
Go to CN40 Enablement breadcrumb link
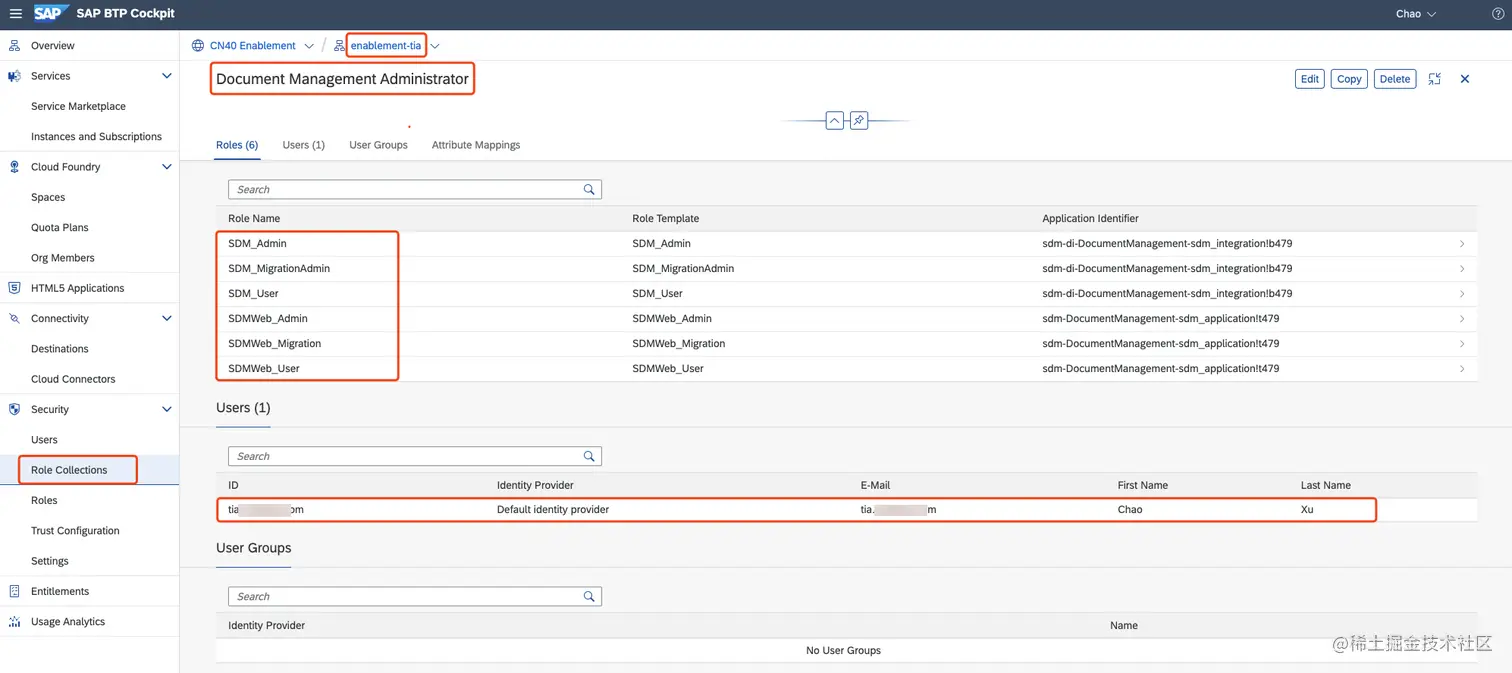click(x=253, y=46)
